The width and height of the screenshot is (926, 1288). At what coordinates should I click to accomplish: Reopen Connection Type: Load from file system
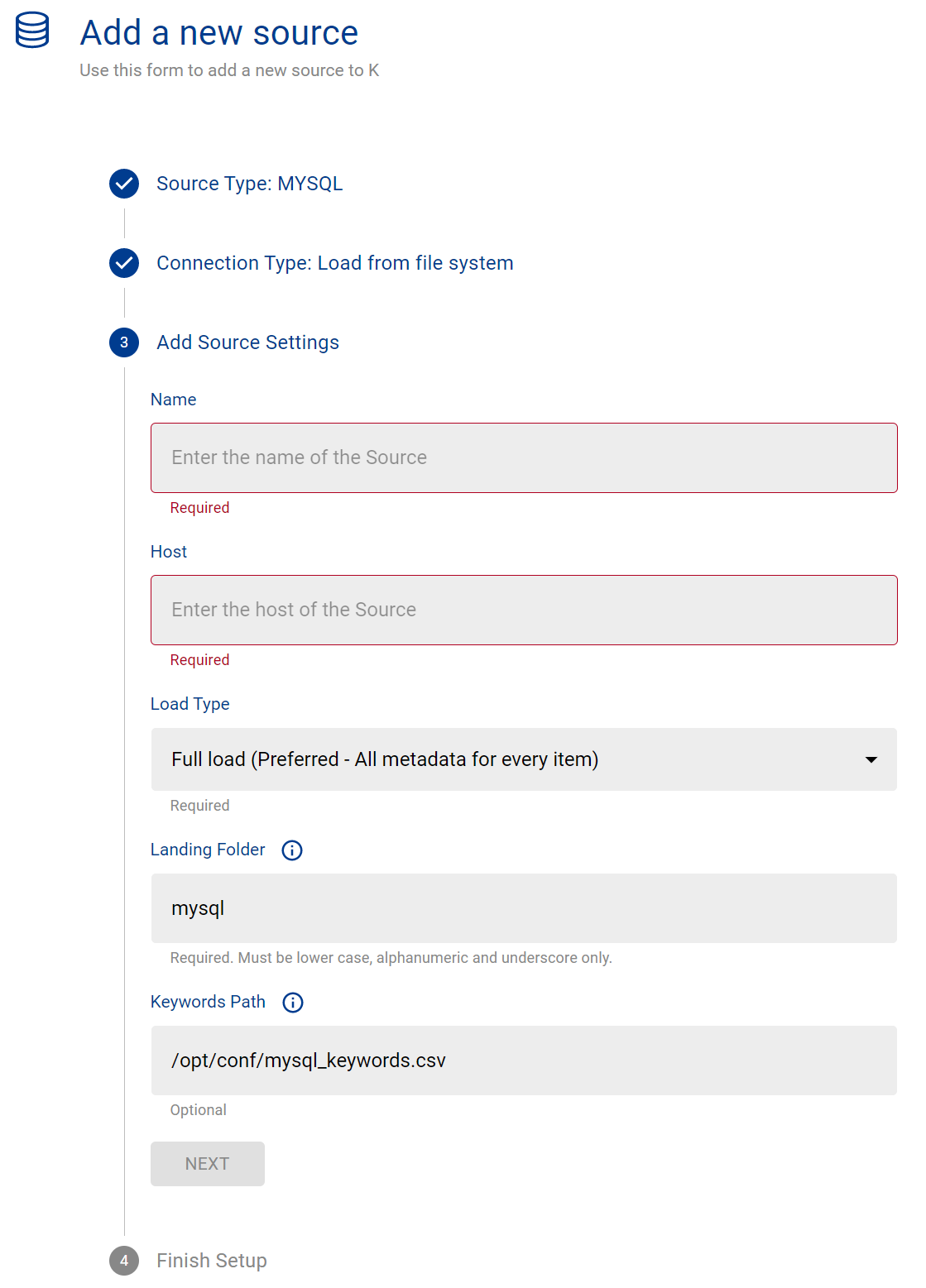334,263
